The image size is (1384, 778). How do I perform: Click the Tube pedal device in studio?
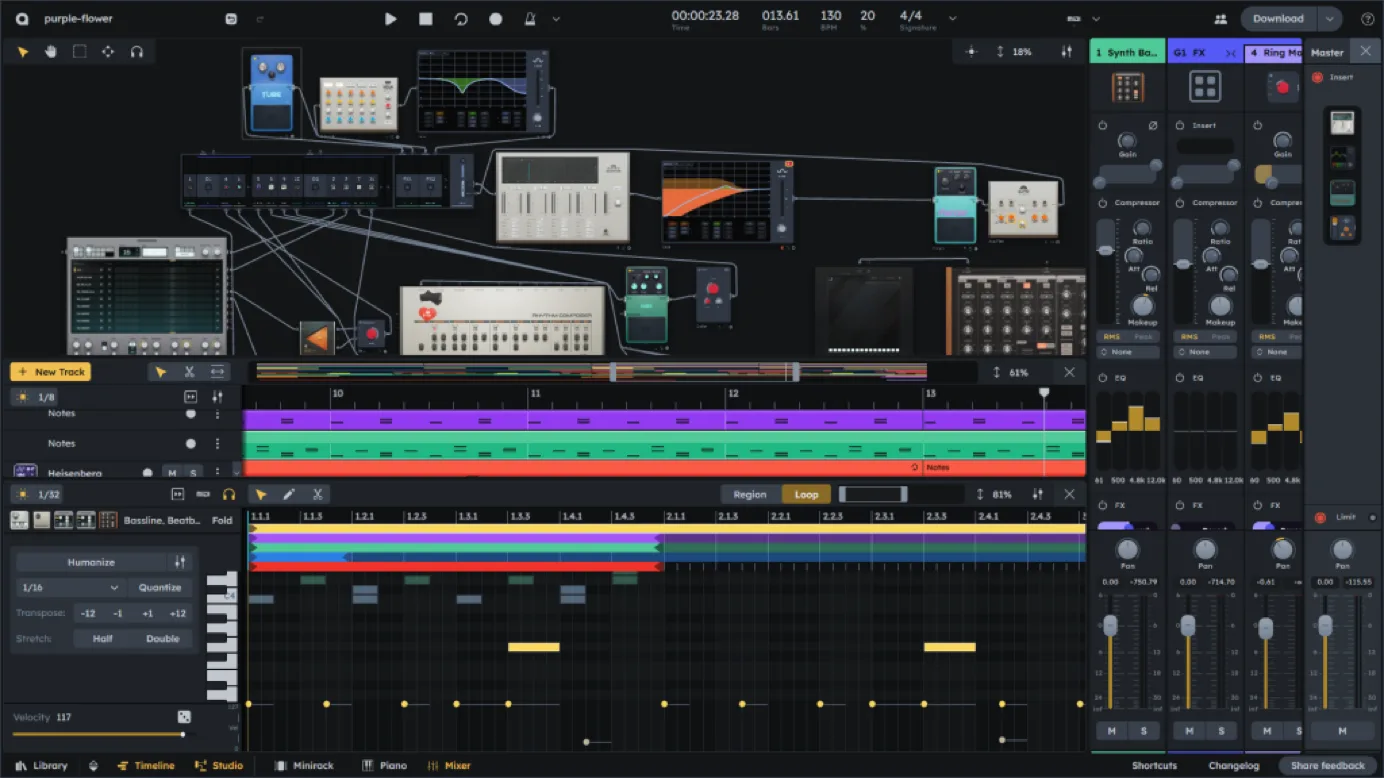coord(271,93)
